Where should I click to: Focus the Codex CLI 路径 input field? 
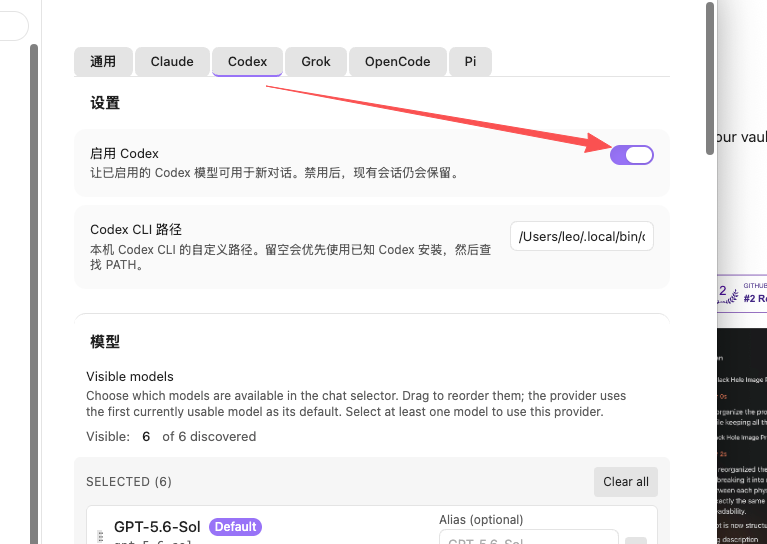[582, 236]
